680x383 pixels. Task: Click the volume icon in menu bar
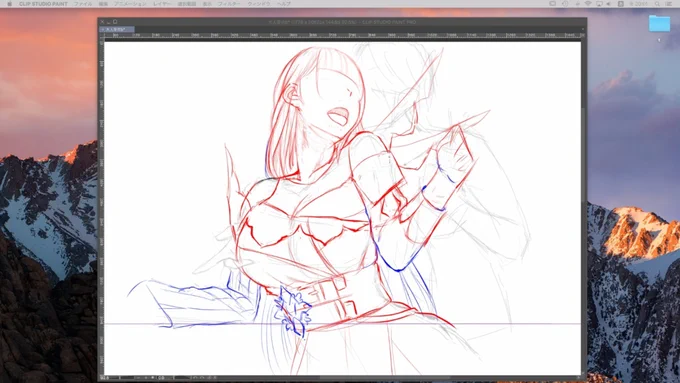[608, 3]
